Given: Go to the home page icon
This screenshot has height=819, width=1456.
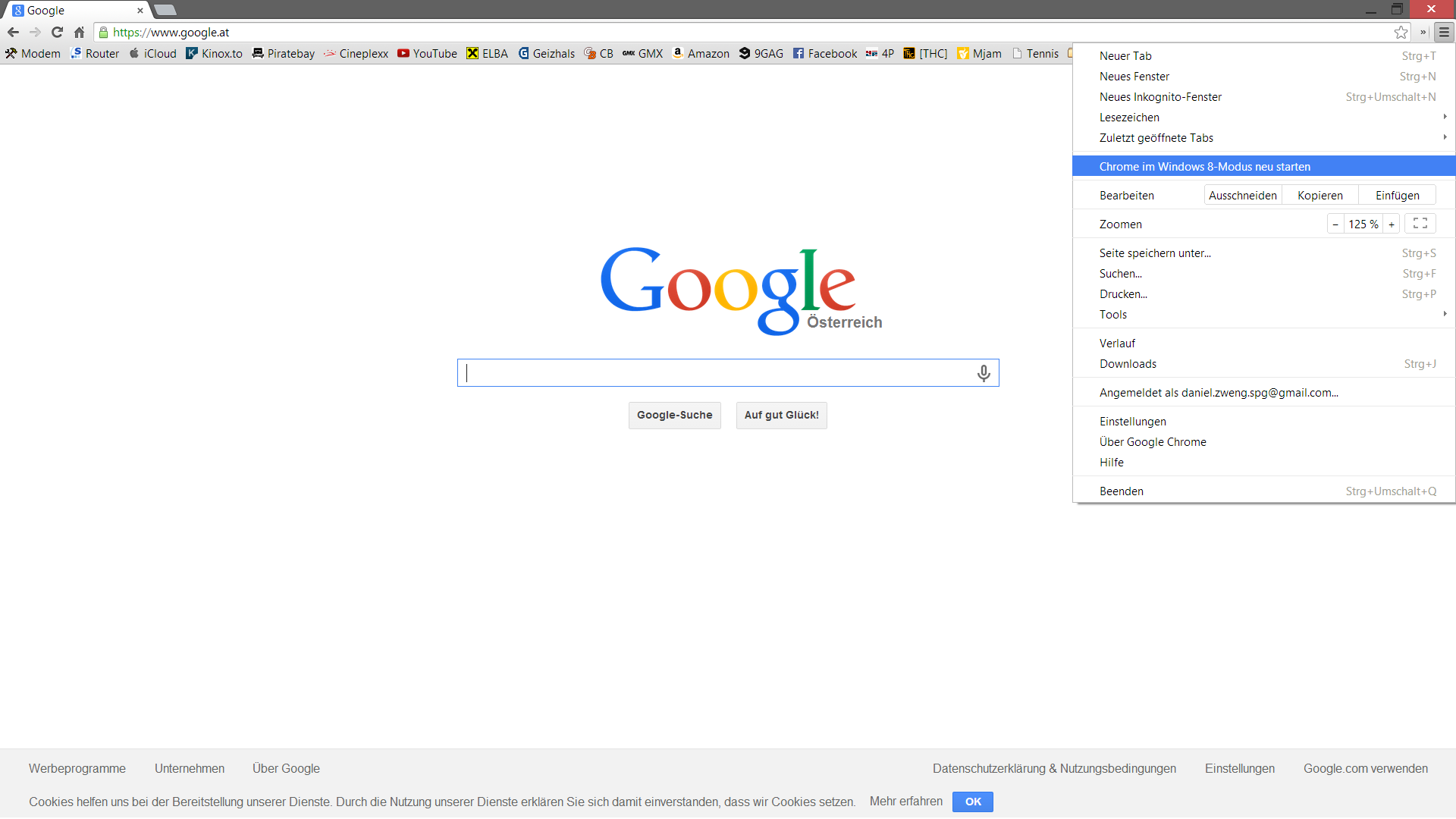Looking at the screenshot, I should [79, 32].
